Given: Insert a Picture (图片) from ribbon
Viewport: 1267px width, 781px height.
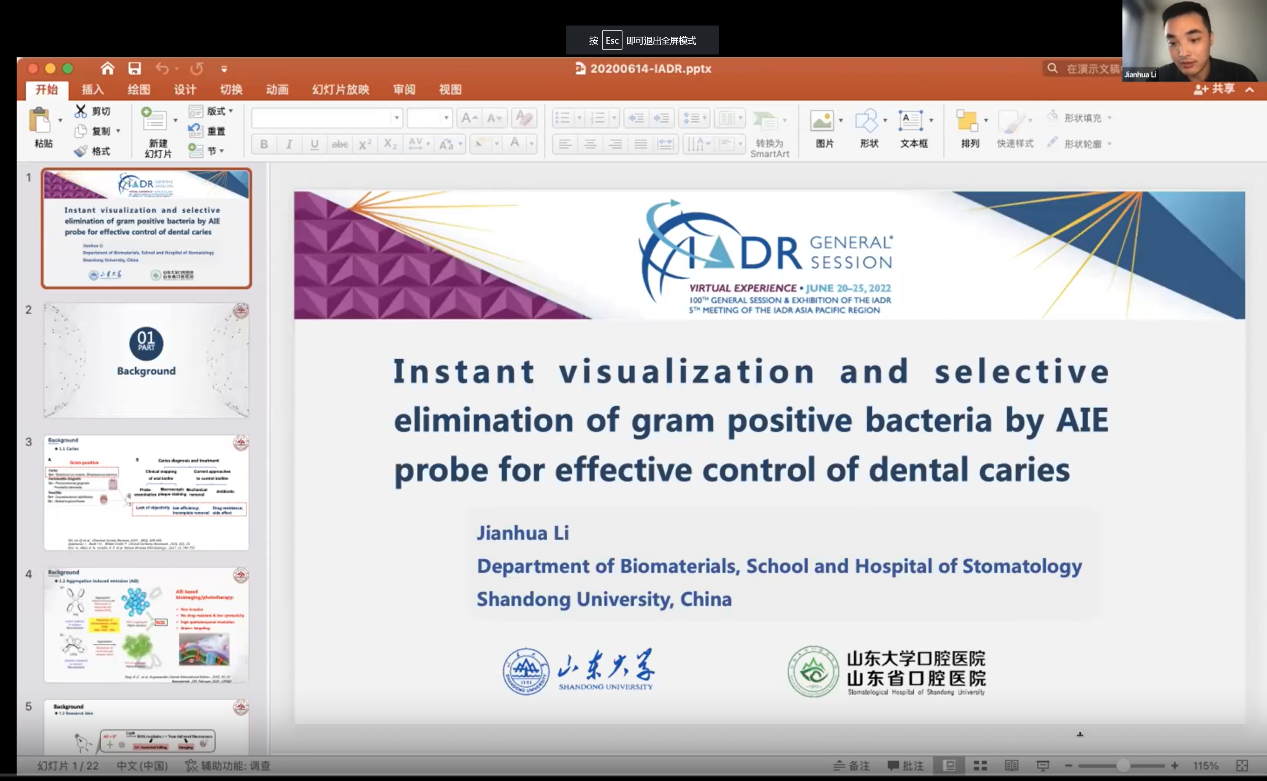Looking at the screenshot, I should coord(823,122).
